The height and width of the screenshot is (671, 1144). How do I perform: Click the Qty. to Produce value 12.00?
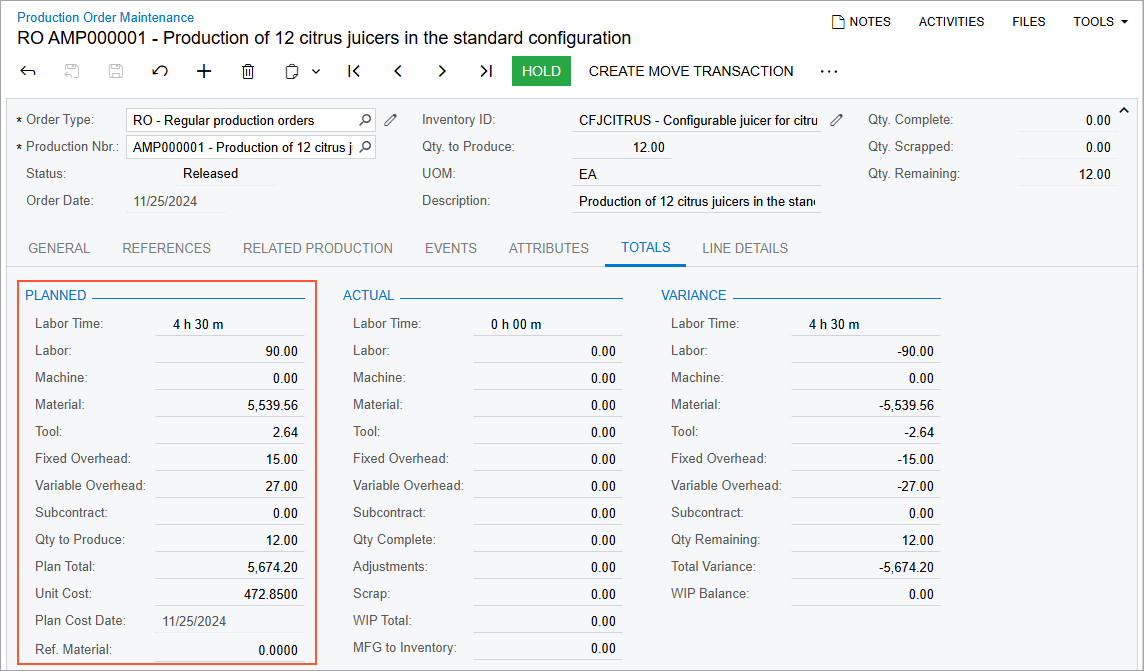click(x=649, y=147)
